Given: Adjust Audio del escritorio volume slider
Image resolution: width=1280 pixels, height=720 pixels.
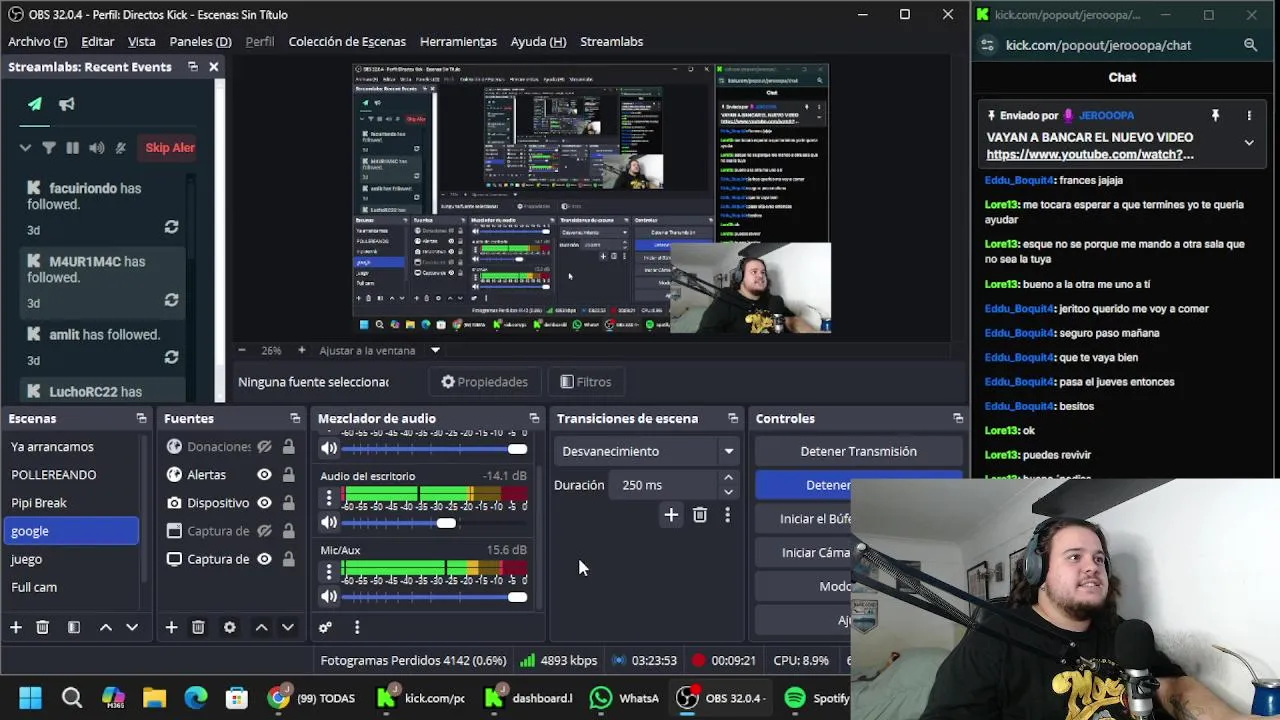Looking at the screenshot, I should (x=435, y=522).
